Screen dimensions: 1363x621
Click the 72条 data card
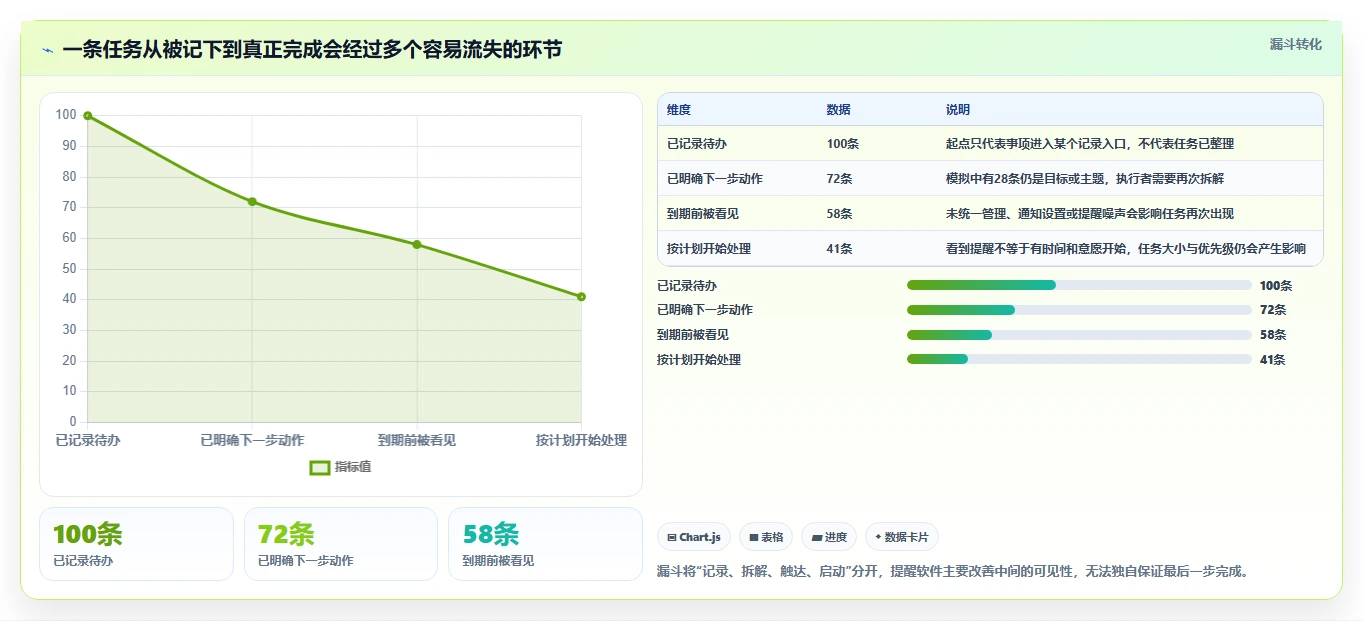(341, 544)
